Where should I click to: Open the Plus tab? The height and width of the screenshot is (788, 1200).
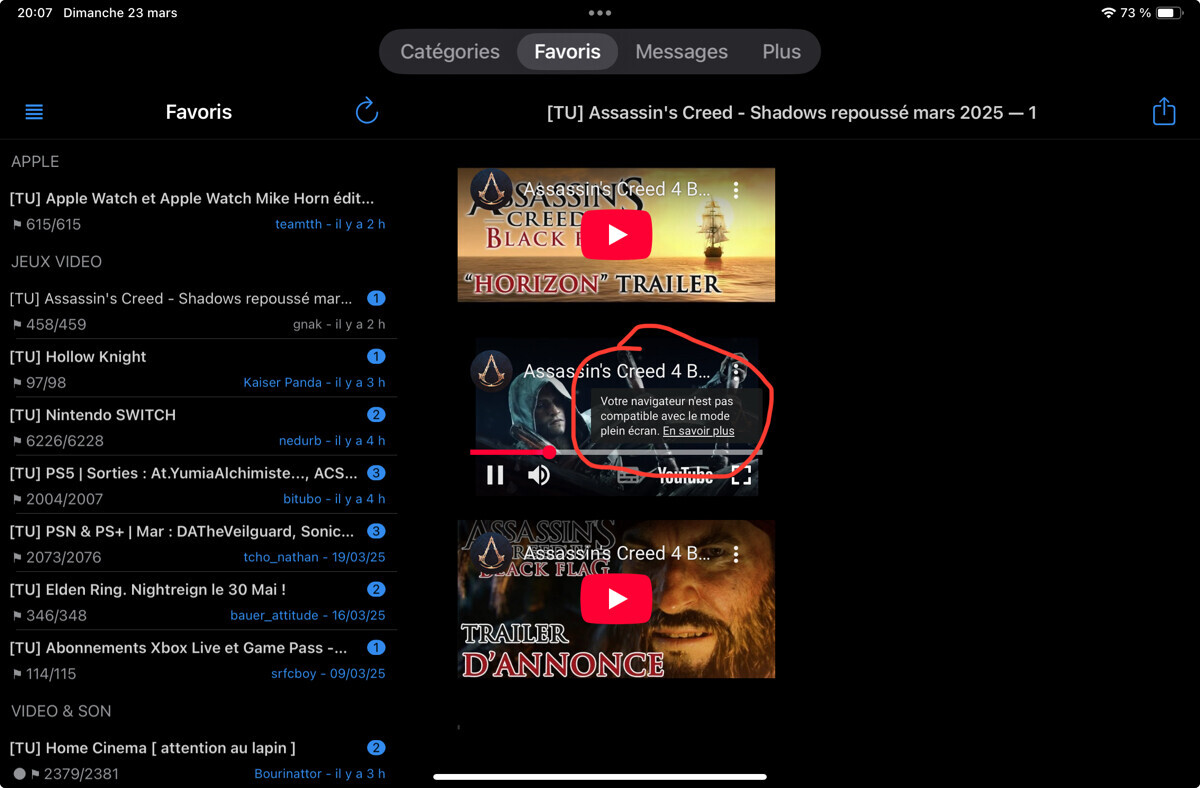click(x=781, y=52)
